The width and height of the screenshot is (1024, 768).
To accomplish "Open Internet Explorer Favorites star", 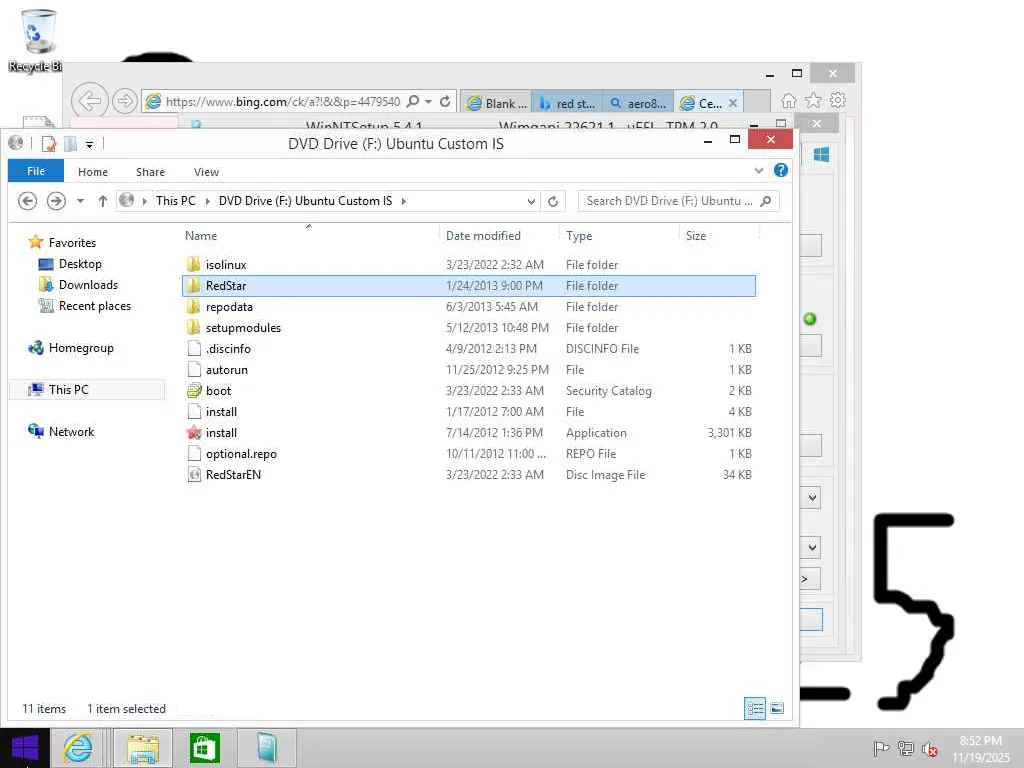I will tap(813, 101).
